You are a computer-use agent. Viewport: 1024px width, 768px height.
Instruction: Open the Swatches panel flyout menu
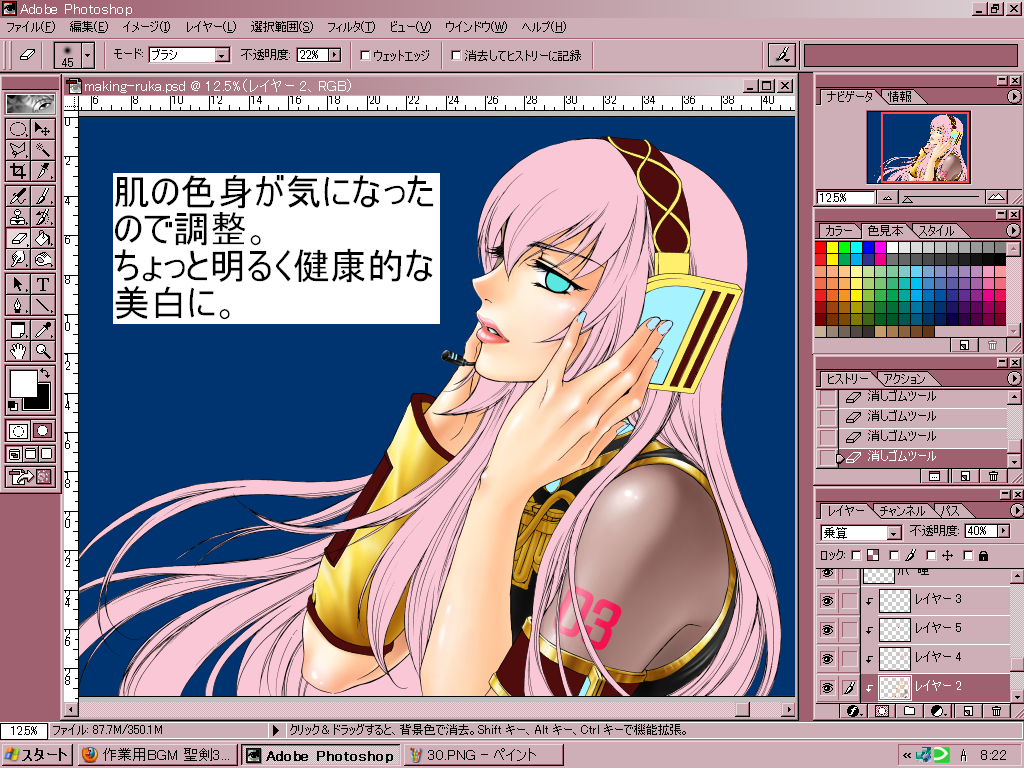click(x=1013, y=230)
